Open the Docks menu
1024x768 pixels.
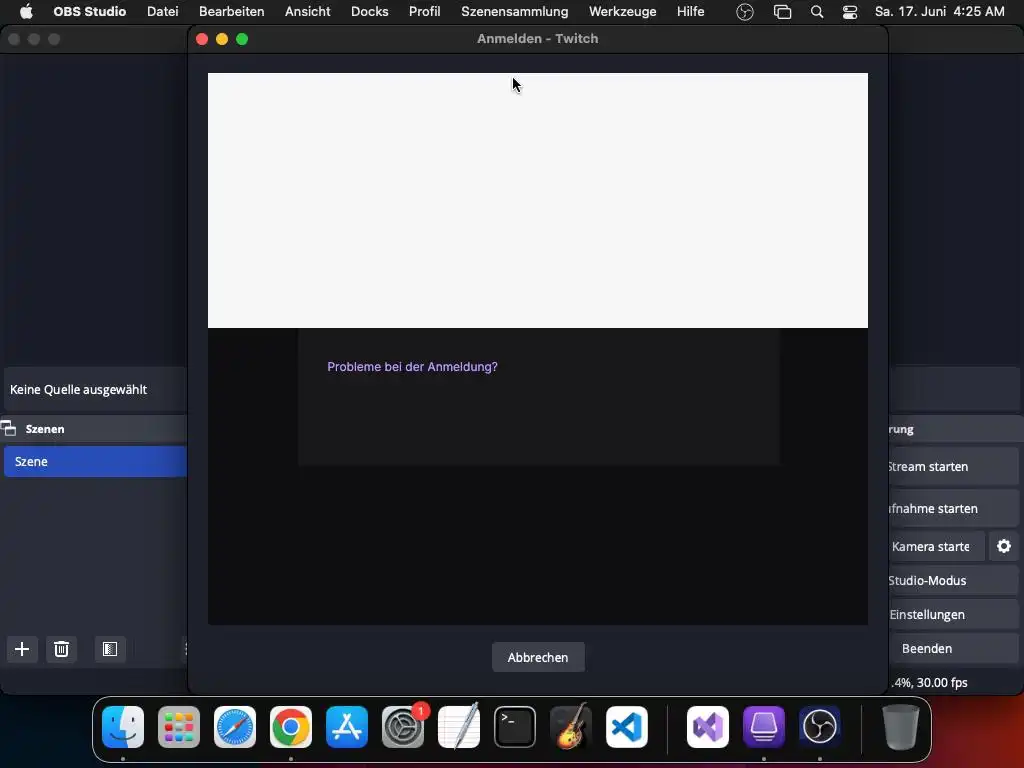[370, 11]
